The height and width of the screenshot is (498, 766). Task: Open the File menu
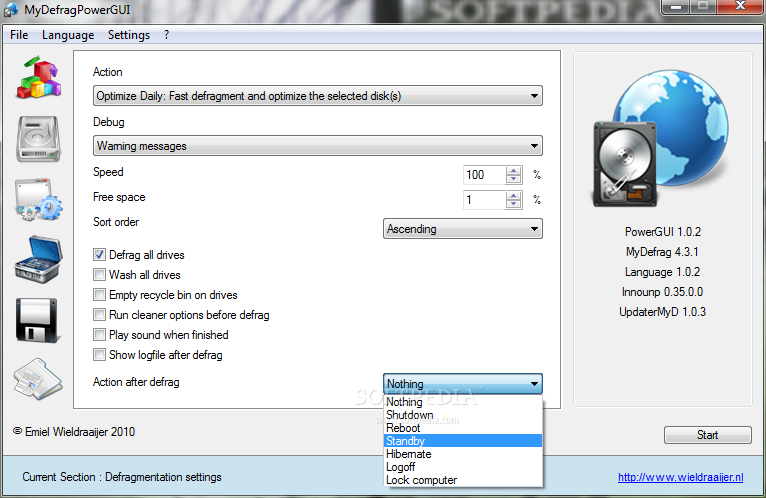[19, 35]
